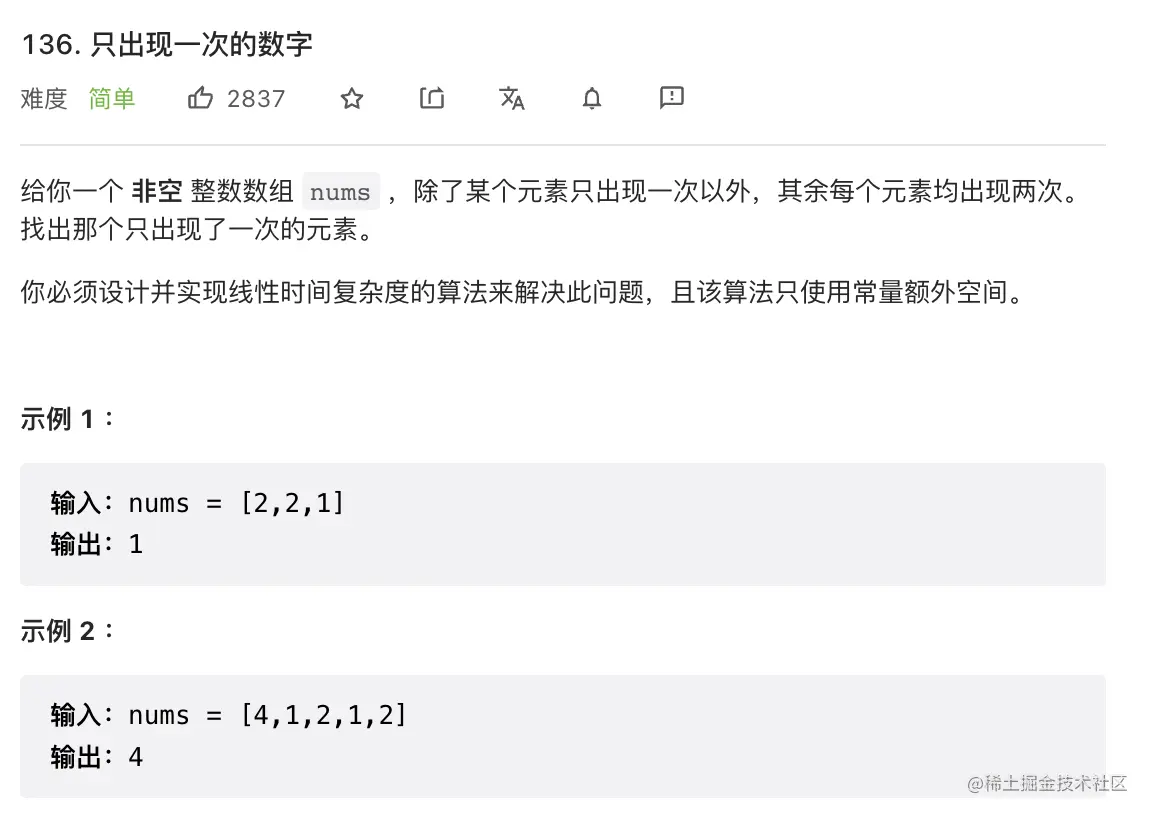1150x816 pixels.
Task: Click the 难度 label text
Action: (44, 98)
